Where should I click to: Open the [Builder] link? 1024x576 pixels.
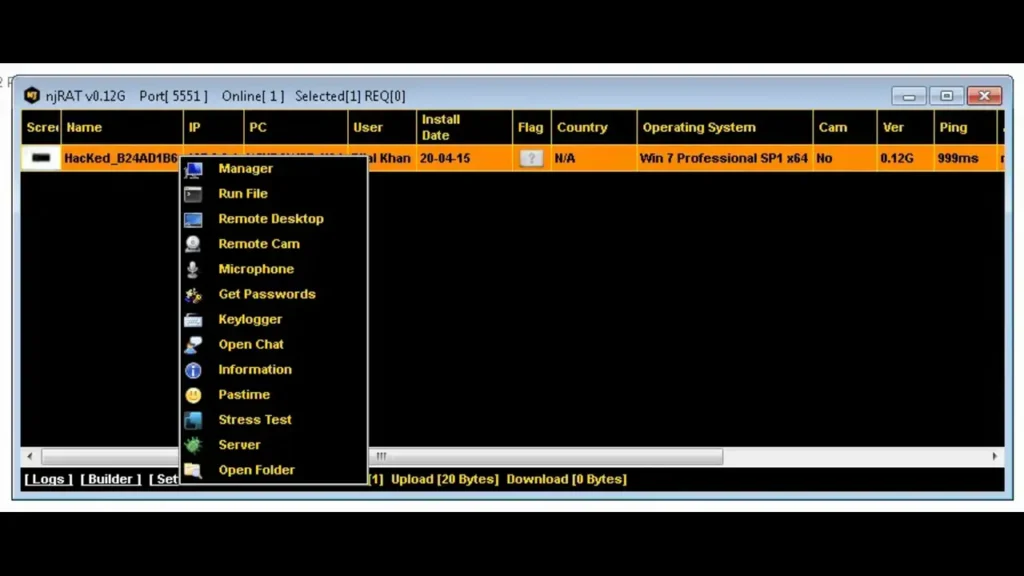pyautogui.click(x=111, y=479)
